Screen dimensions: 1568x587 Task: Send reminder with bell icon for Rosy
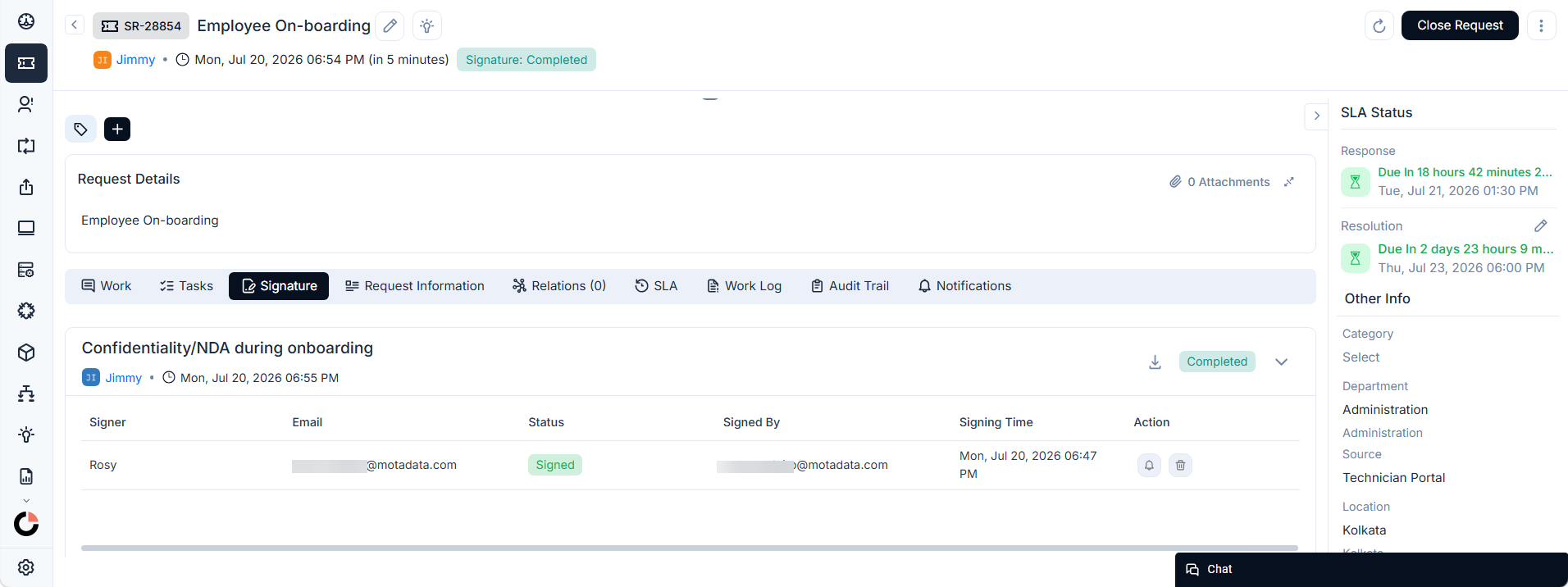tap(1149, 465)
